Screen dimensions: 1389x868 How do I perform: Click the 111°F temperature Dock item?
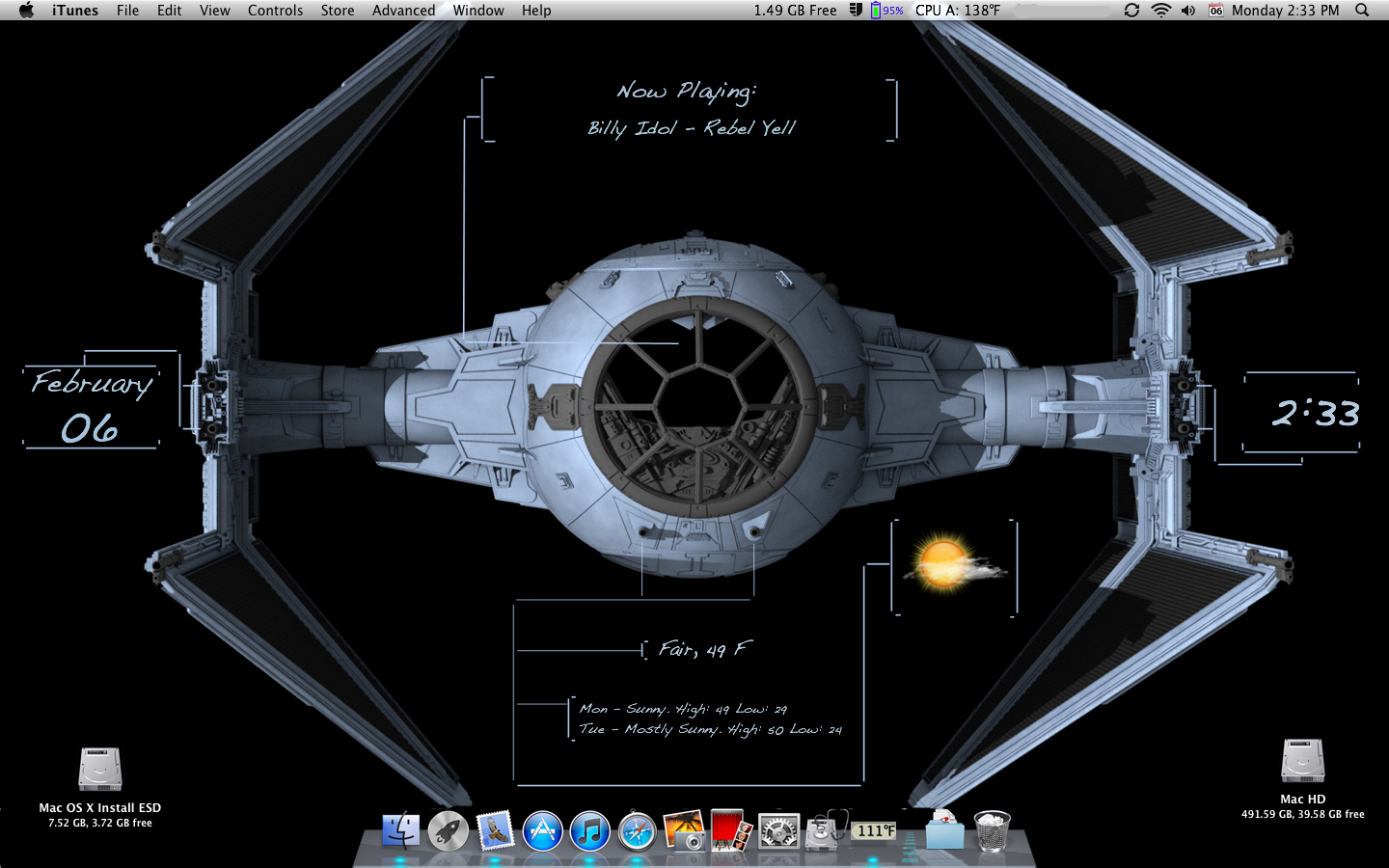(x=874, y=830)
